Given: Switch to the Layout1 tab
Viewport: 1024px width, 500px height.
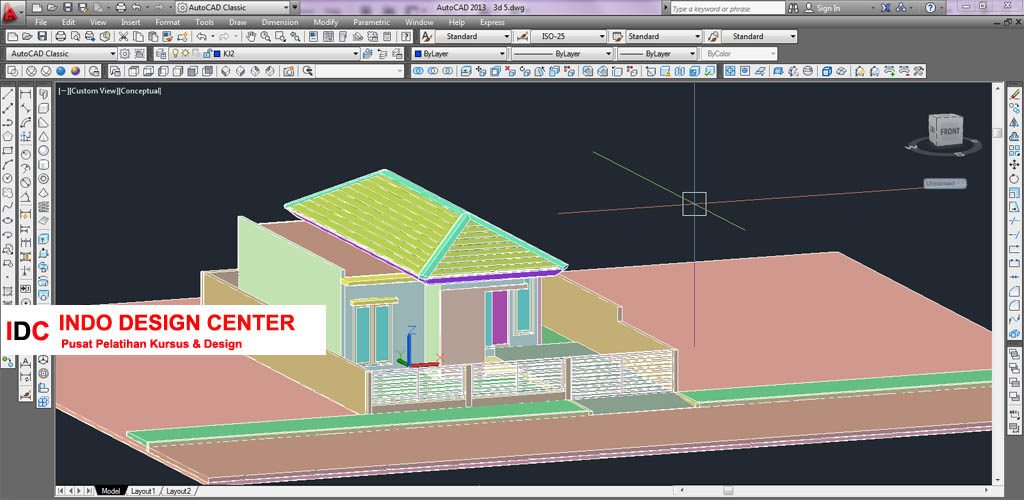Looking at the screenshot, I should [143, 491].
